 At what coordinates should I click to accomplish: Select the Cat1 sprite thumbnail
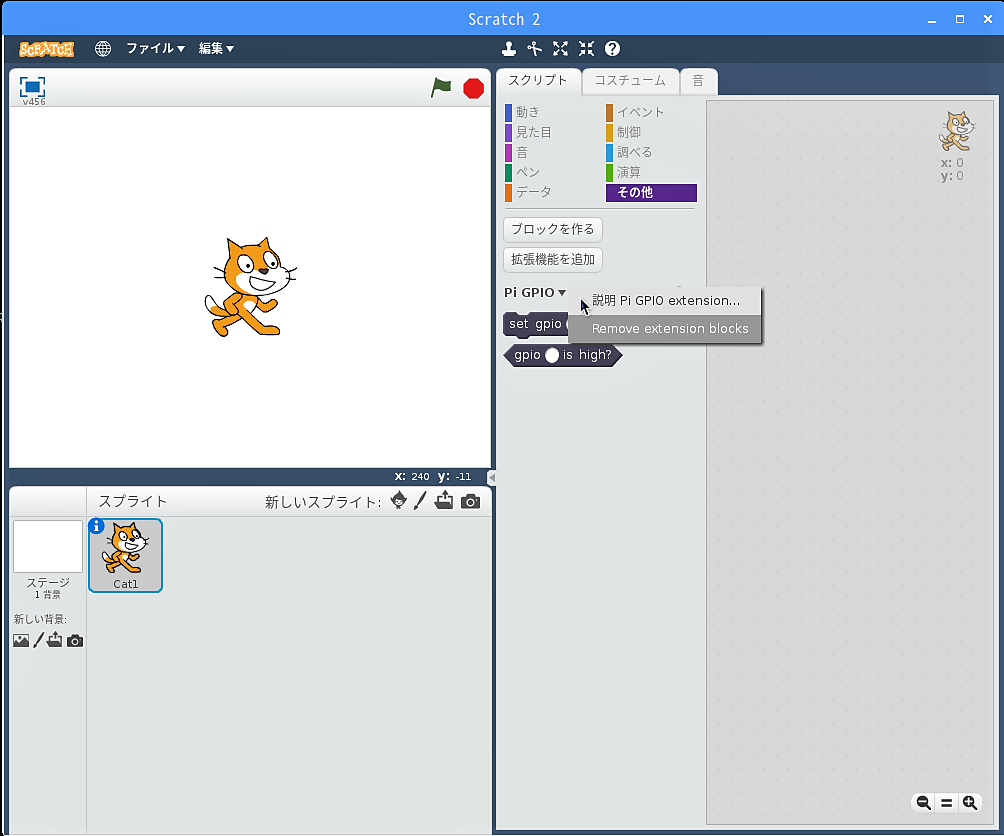(126, 556)
